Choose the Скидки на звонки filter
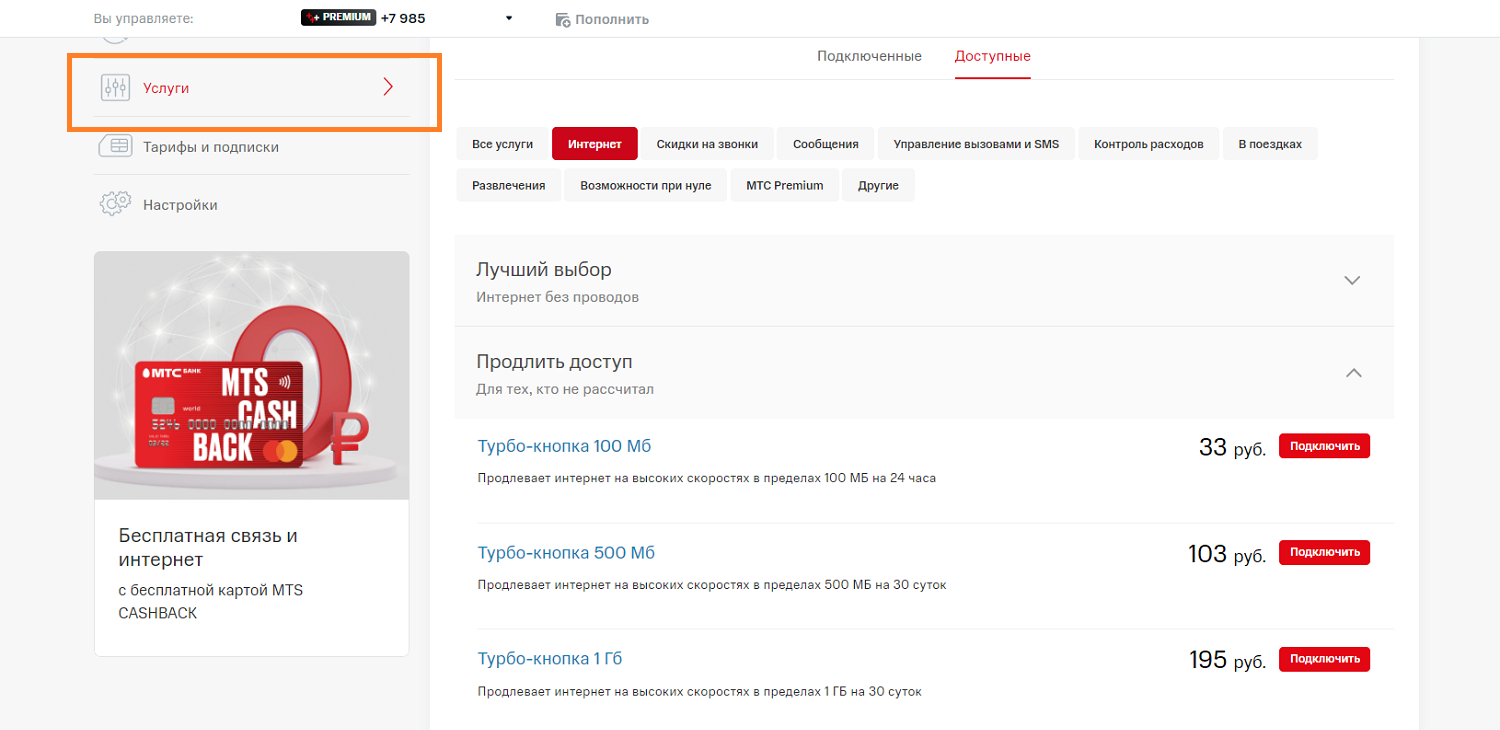The height and width of the screenshot is (730, 1500). (x=707, y=144)
